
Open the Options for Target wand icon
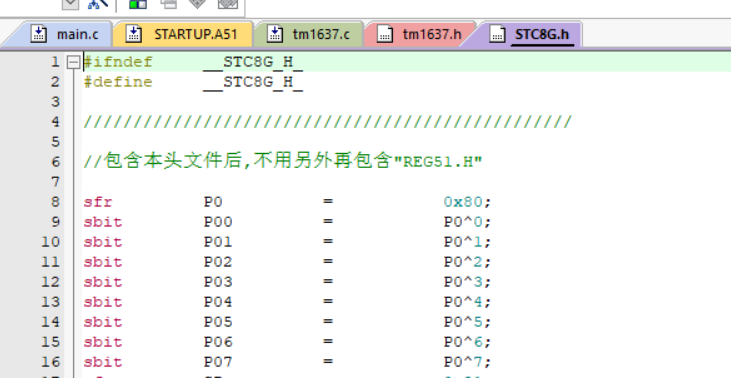(x=98, y=4)
